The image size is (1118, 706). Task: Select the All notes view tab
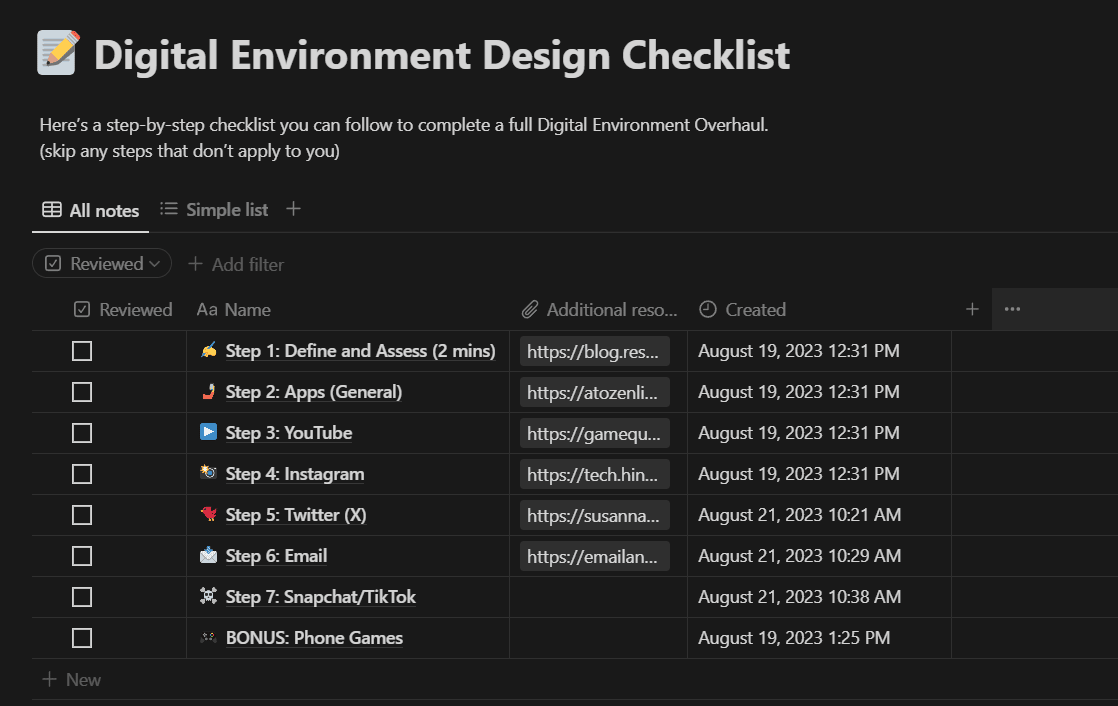point(91,210)
